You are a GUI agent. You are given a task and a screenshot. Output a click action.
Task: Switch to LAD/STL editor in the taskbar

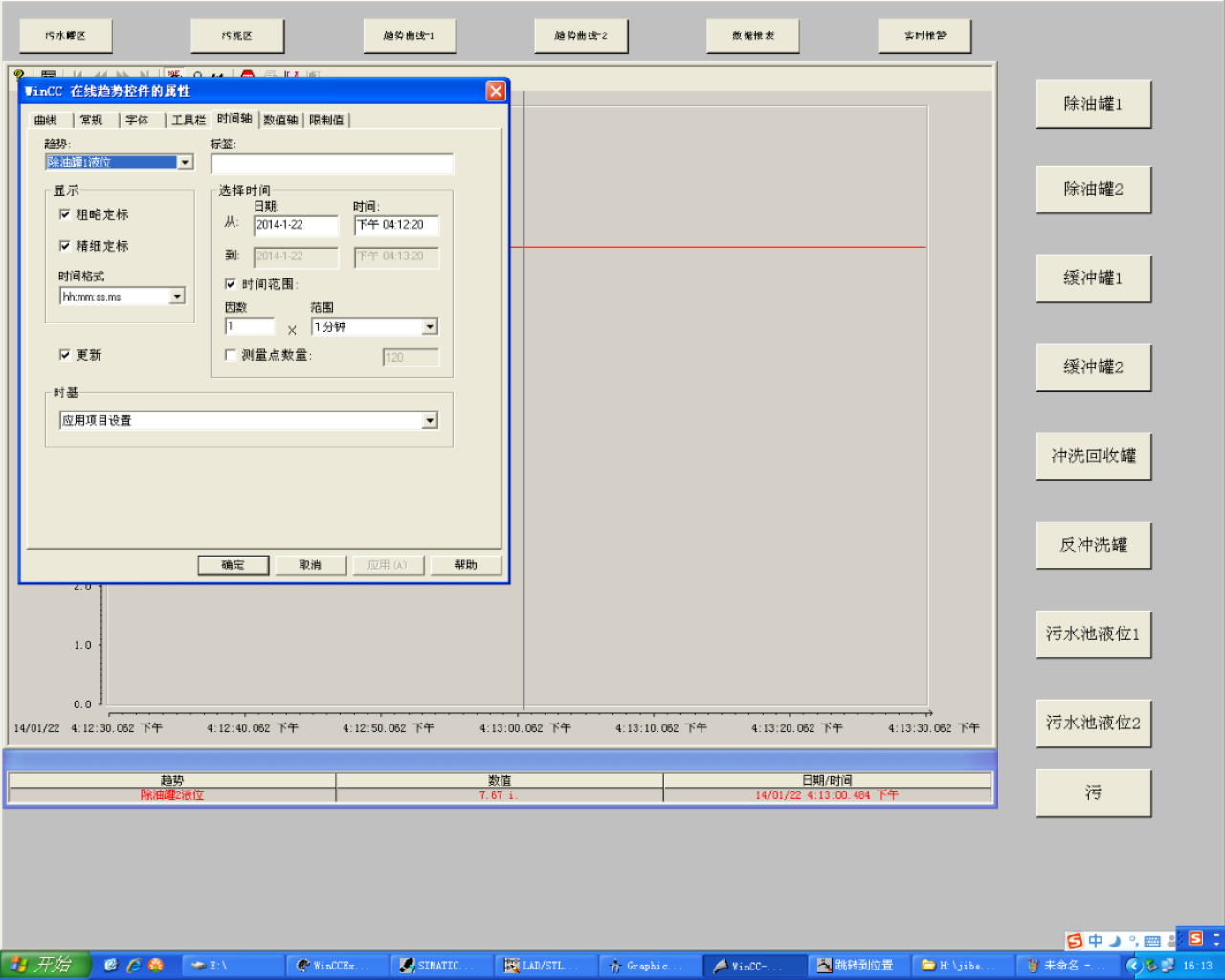[x=543, y=966]
